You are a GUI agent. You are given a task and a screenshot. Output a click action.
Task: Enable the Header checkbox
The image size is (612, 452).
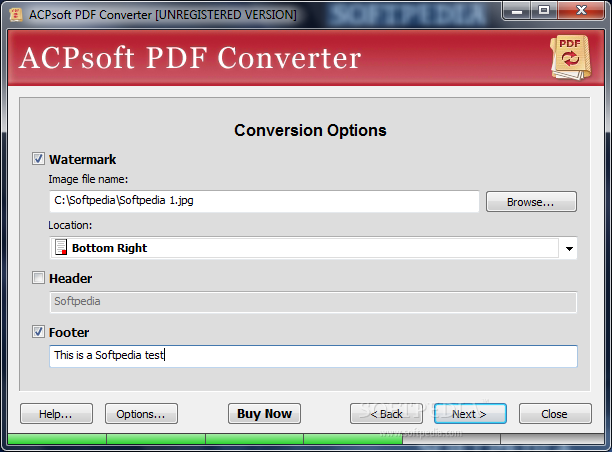click(38, 278)
